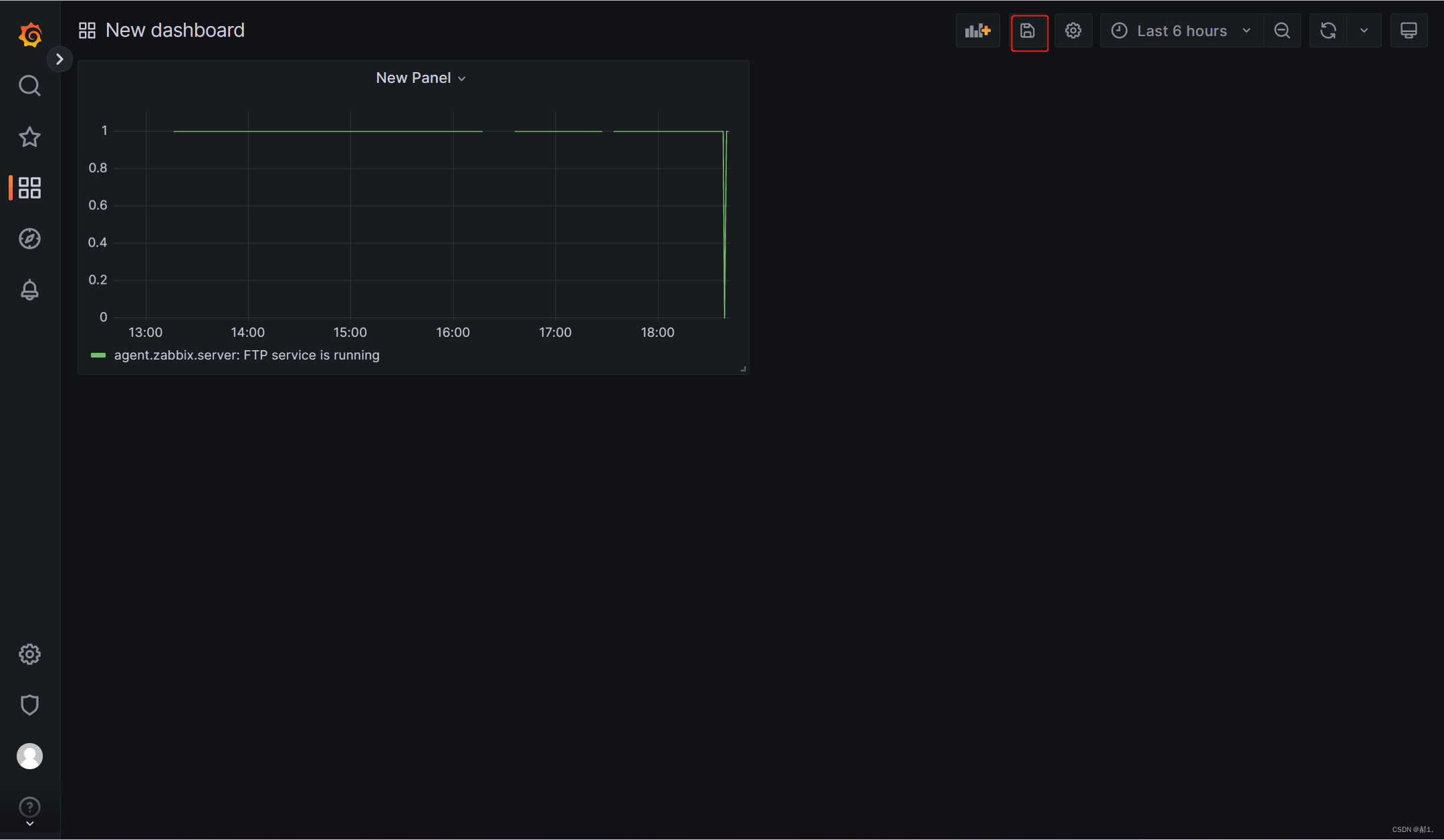Save the dashboard with disk icon

[x=1028, y=31]
